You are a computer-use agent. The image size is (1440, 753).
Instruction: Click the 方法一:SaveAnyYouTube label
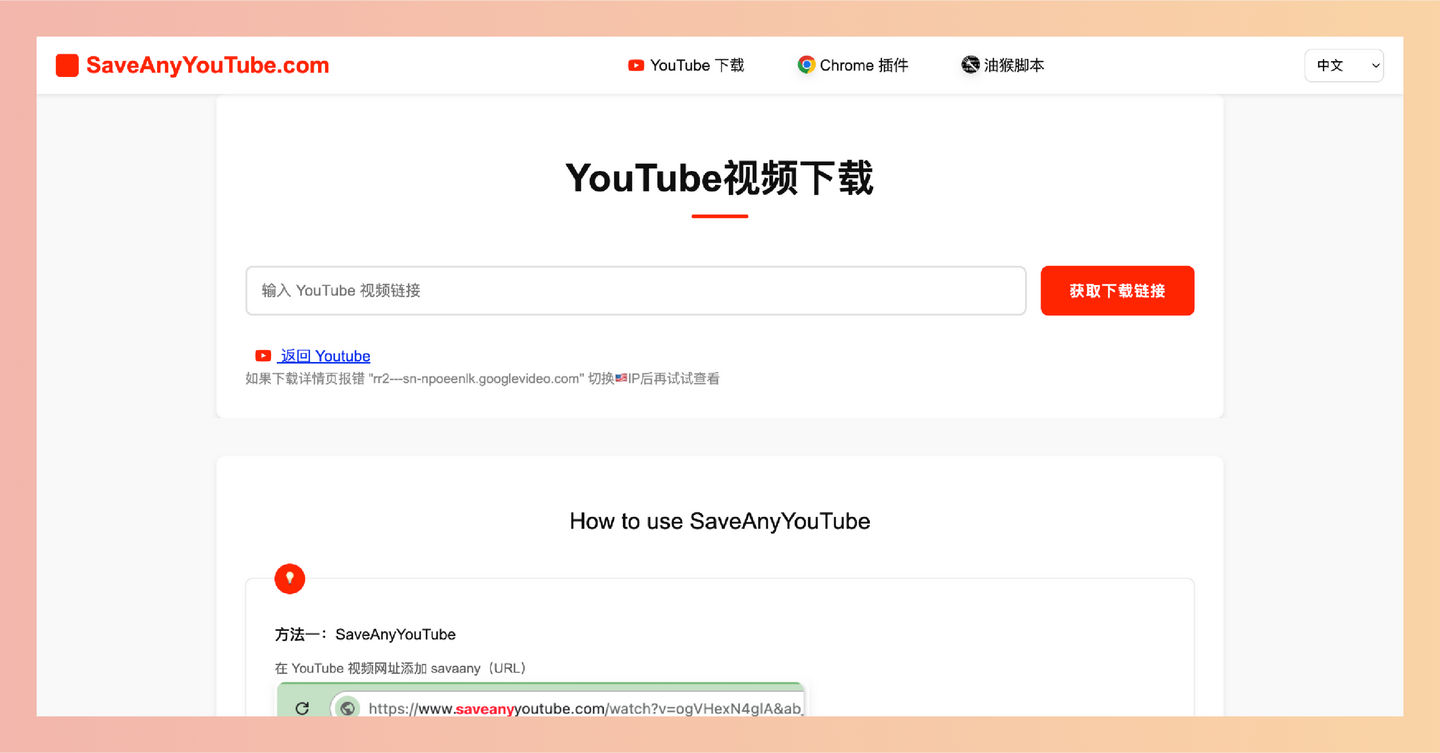[365, 634]
